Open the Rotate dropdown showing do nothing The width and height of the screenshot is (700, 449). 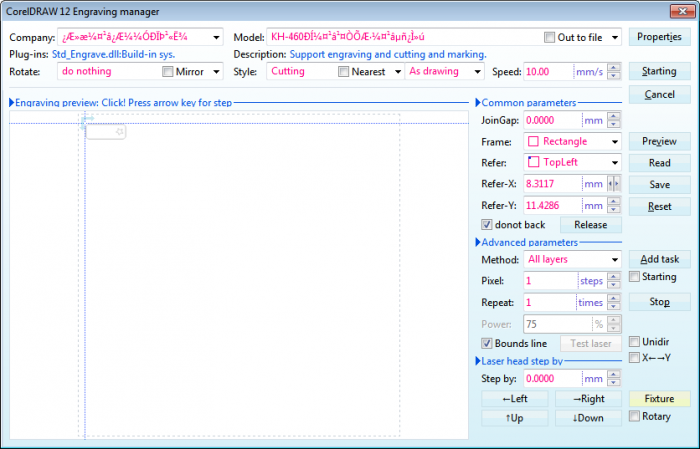click(217, 71)
